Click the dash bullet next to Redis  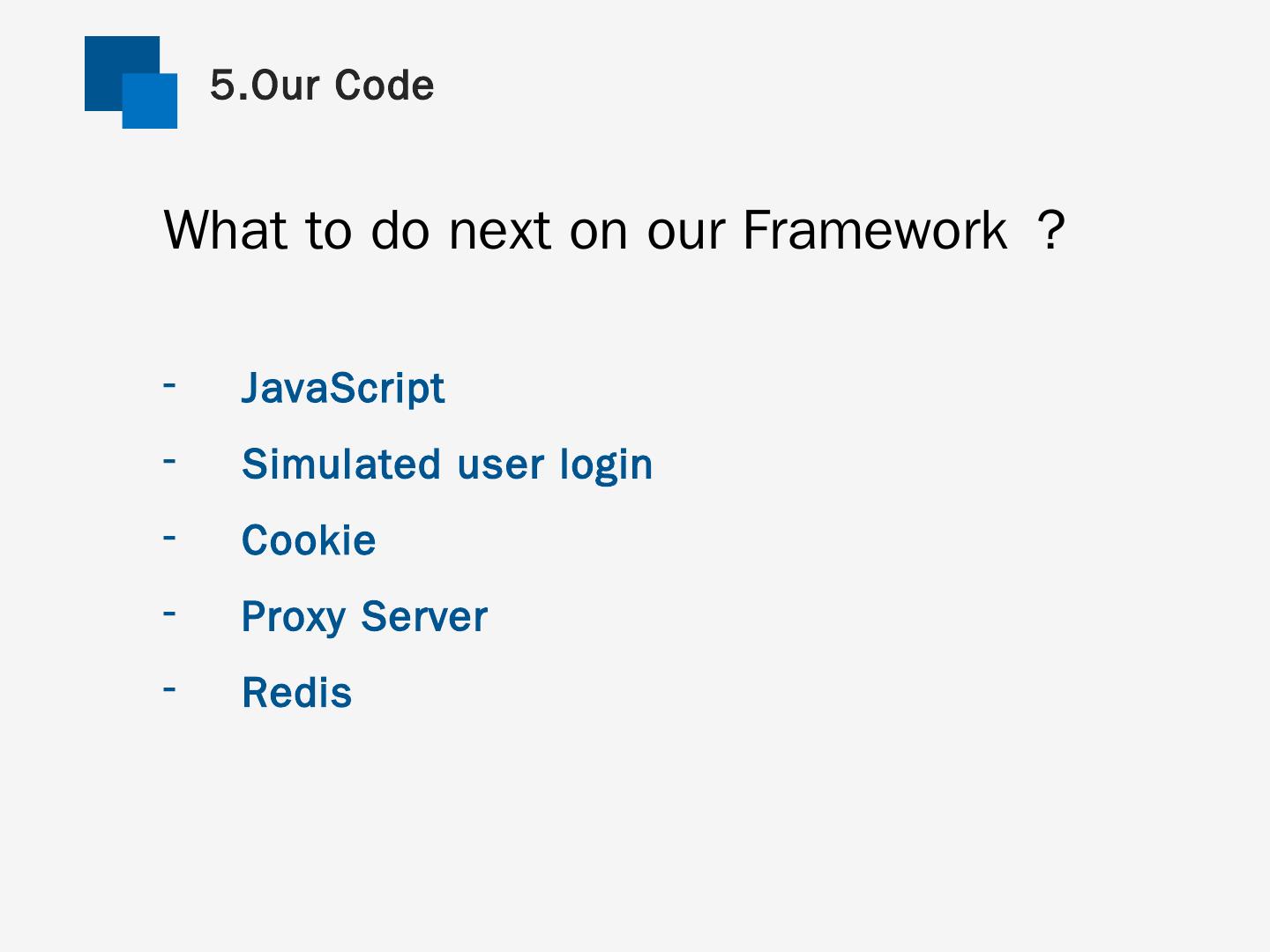click(x=169, y=688)
